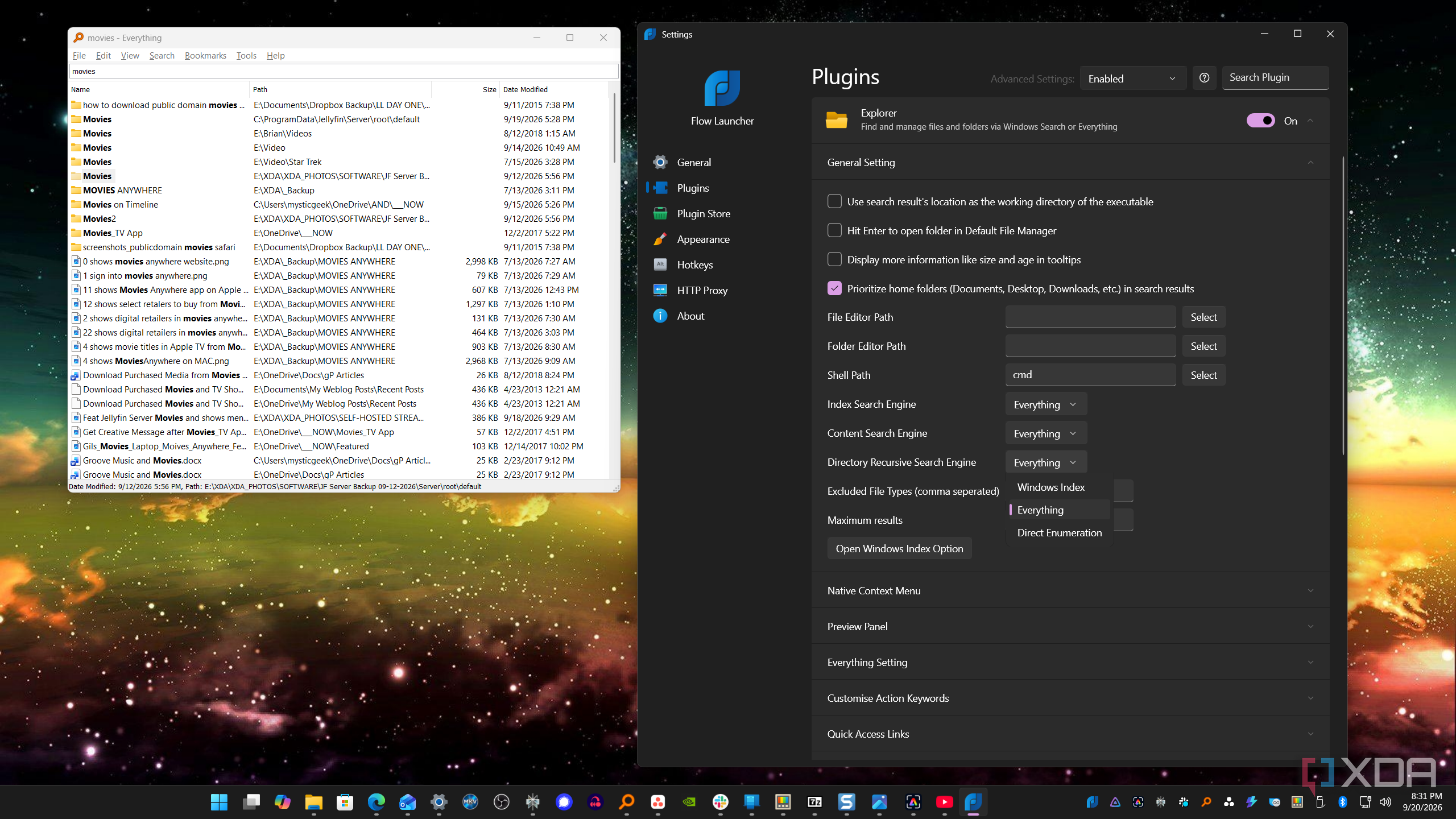1456x819 pixels.
Task: Sort Everything results by Date Modified column
Action: pos(553,89)
